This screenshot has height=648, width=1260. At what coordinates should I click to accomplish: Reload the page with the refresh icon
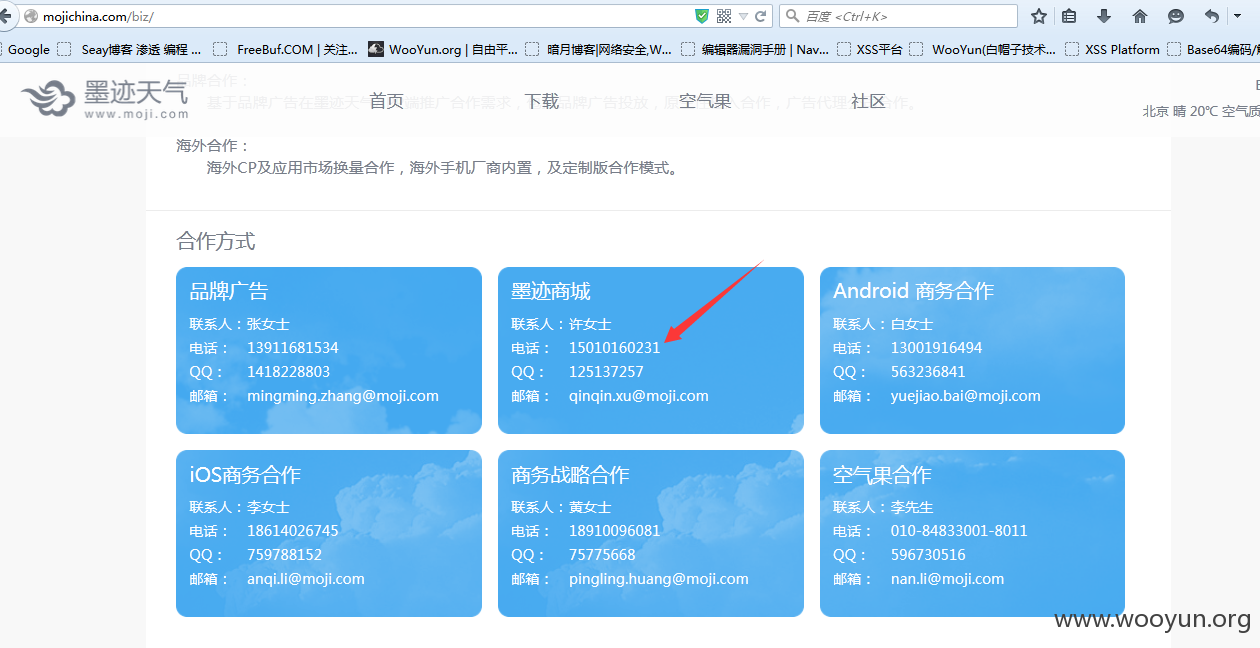click(x=761, y=16)
